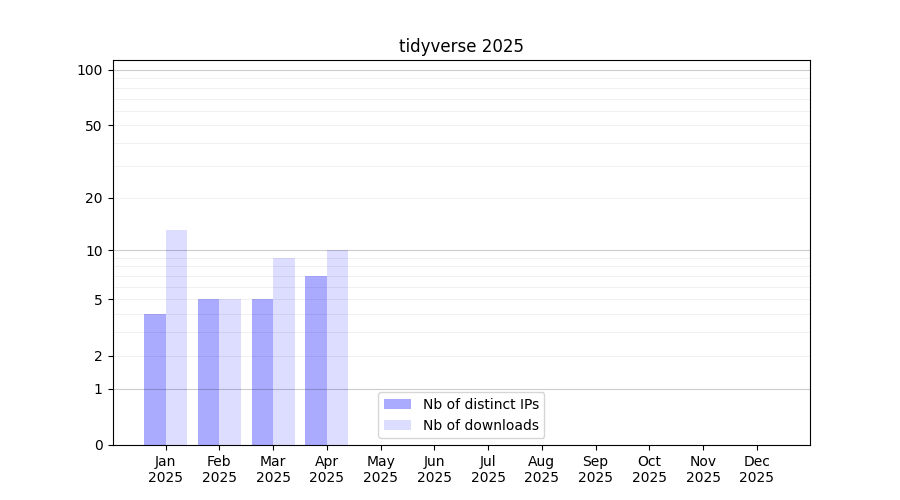Click the 'May 2025' x-axis label
This screenshot has width=900, height=500.
point(381,469)
